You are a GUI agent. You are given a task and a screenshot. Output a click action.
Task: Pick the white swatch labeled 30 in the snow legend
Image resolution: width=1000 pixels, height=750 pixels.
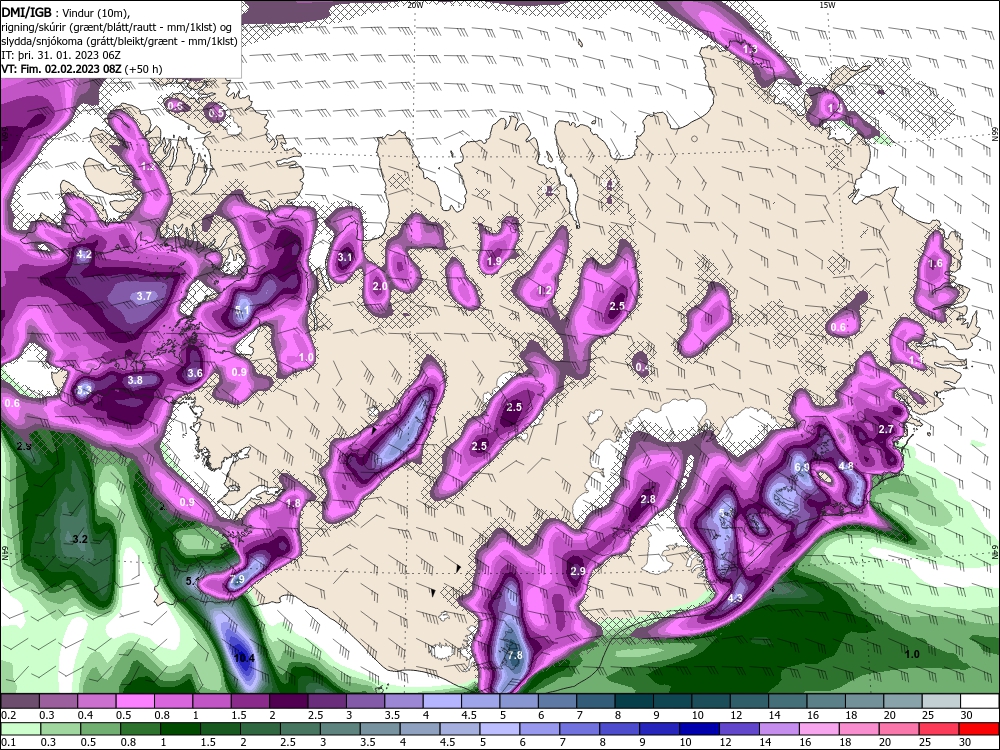[x=980, y=702]
